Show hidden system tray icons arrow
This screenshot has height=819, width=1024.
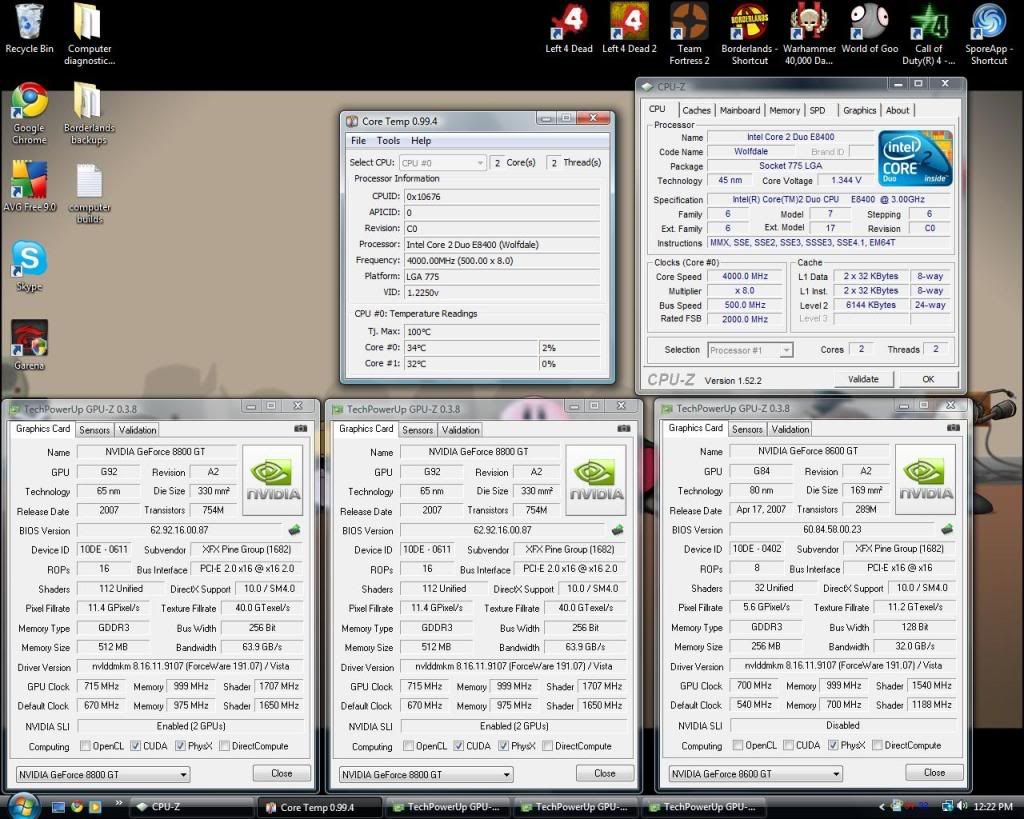click(882, 807)
